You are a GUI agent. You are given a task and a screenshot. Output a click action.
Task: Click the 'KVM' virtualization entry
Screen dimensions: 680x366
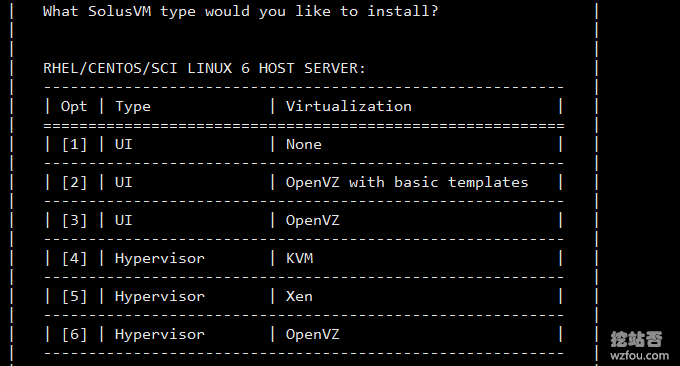tap(299, 258)
